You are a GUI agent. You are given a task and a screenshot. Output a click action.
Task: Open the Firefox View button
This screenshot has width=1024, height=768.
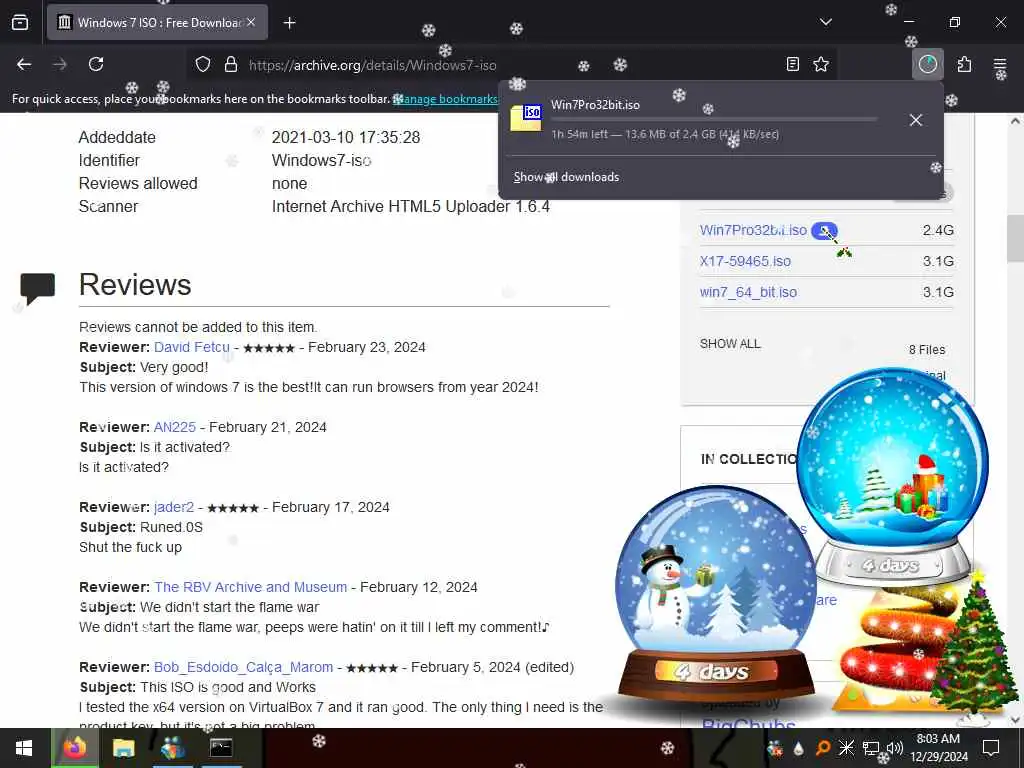20,22
